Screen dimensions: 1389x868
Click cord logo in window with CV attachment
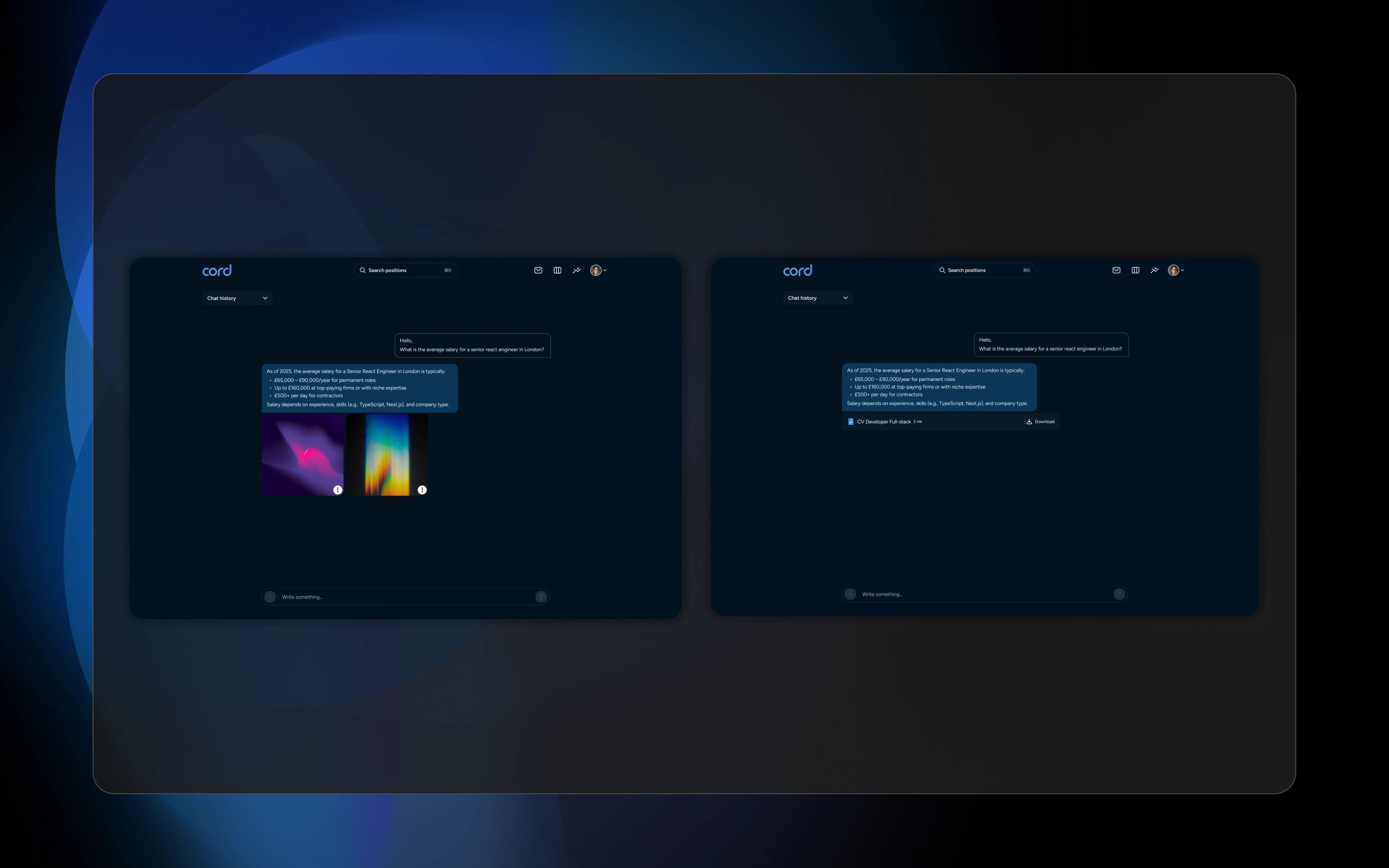click(797, 271)
